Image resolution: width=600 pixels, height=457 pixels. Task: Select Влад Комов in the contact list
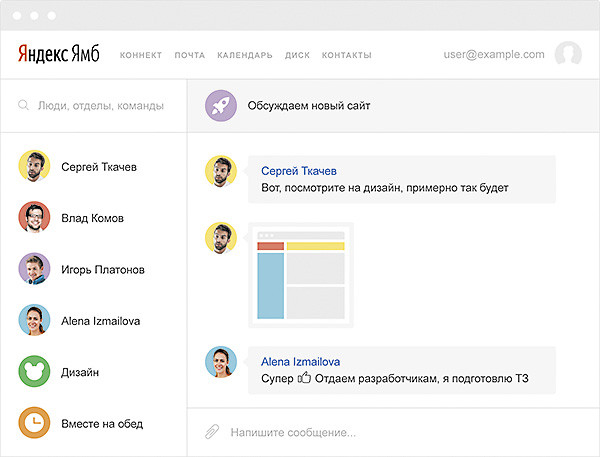coord(92,218)
